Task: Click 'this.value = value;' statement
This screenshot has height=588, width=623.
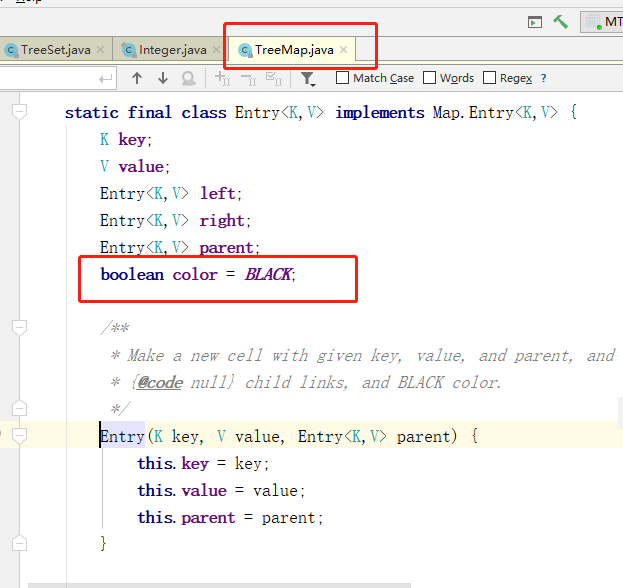Action: [x=221, y=491]
